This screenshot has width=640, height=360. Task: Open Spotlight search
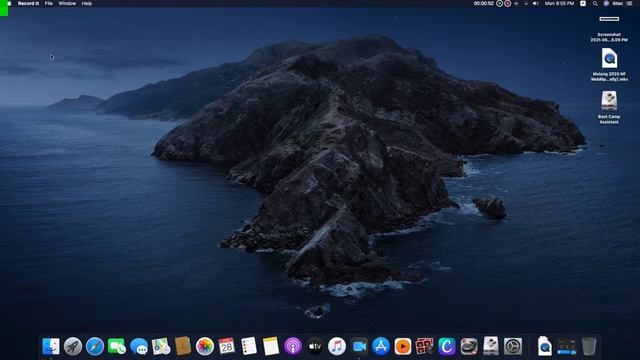[x=595, y=3]
